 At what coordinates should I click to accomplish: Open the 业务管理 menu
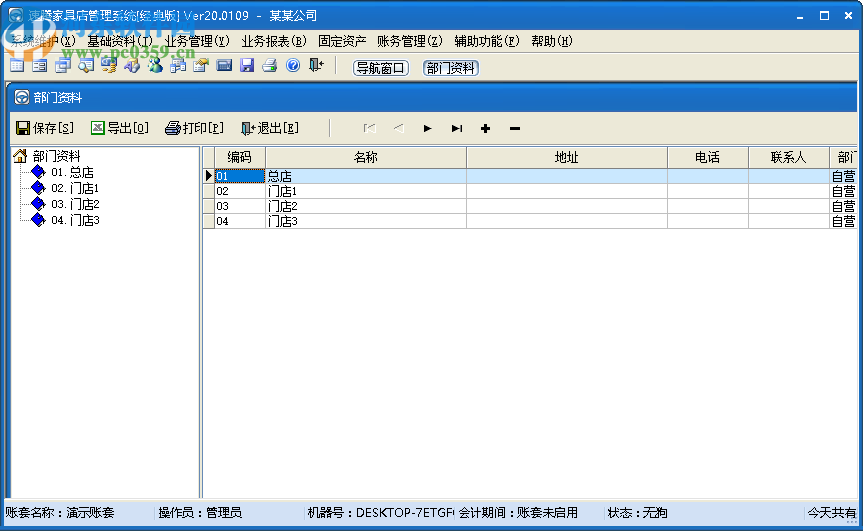[x=197, y=41]
